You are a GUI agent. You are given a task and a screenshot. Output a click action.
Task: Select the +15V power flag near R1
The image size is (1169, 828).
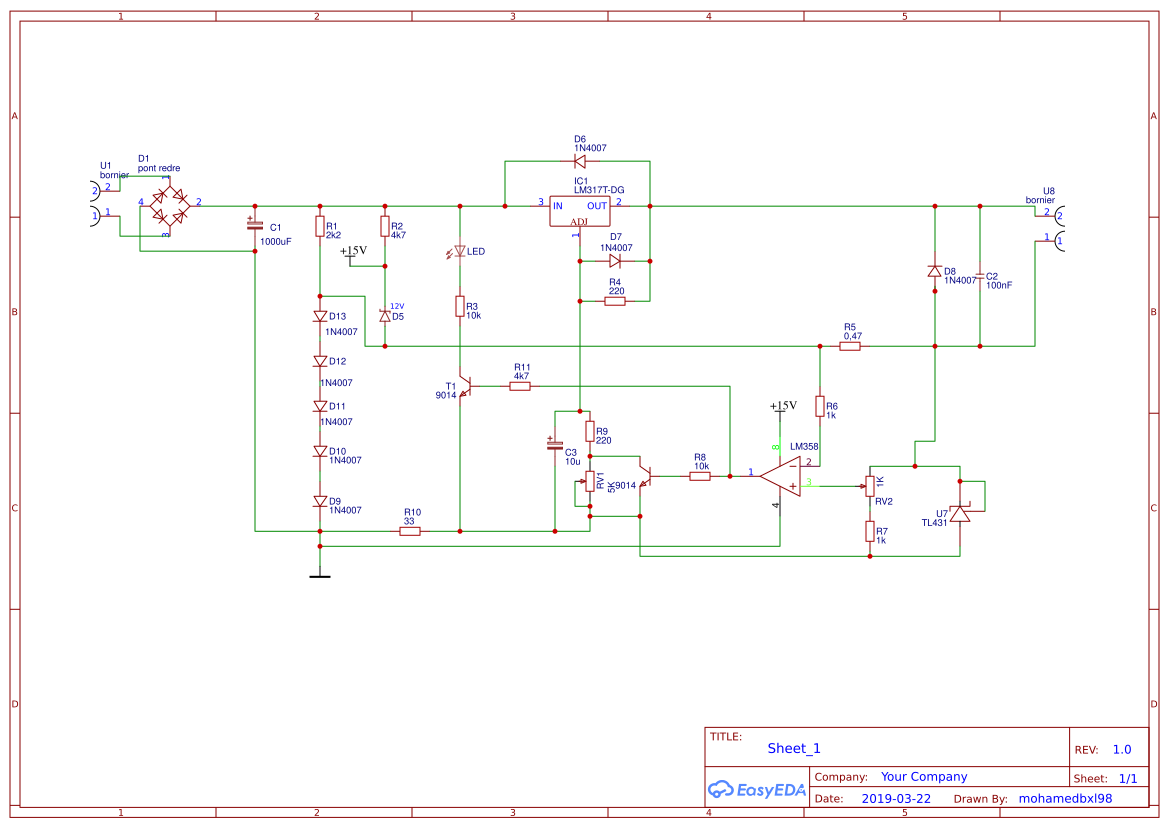[x=352, y=252]
